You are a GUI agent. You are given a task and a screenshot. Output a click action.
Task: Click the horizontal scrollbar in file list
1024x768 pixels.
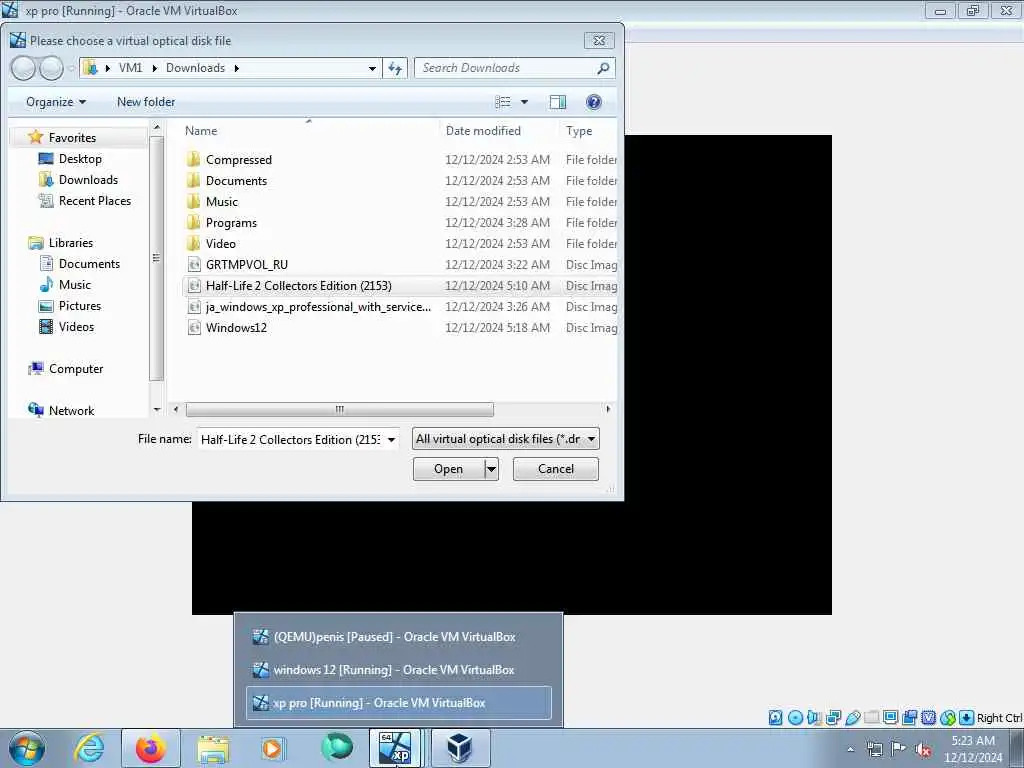click(x=340, y=409)
